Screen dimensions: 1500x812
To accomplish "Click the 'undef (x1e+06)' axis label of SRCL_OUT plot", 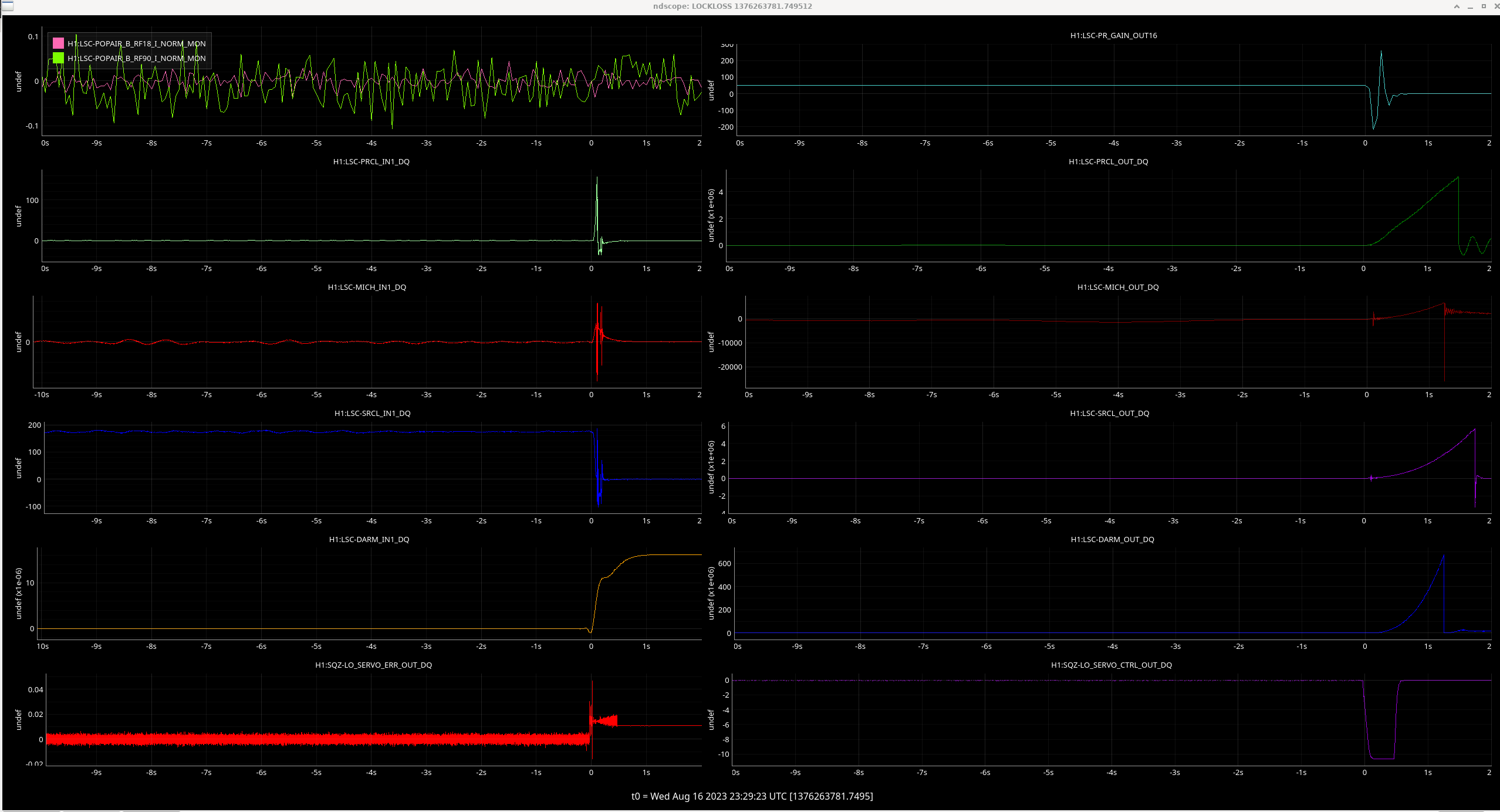I will (712, 468).
